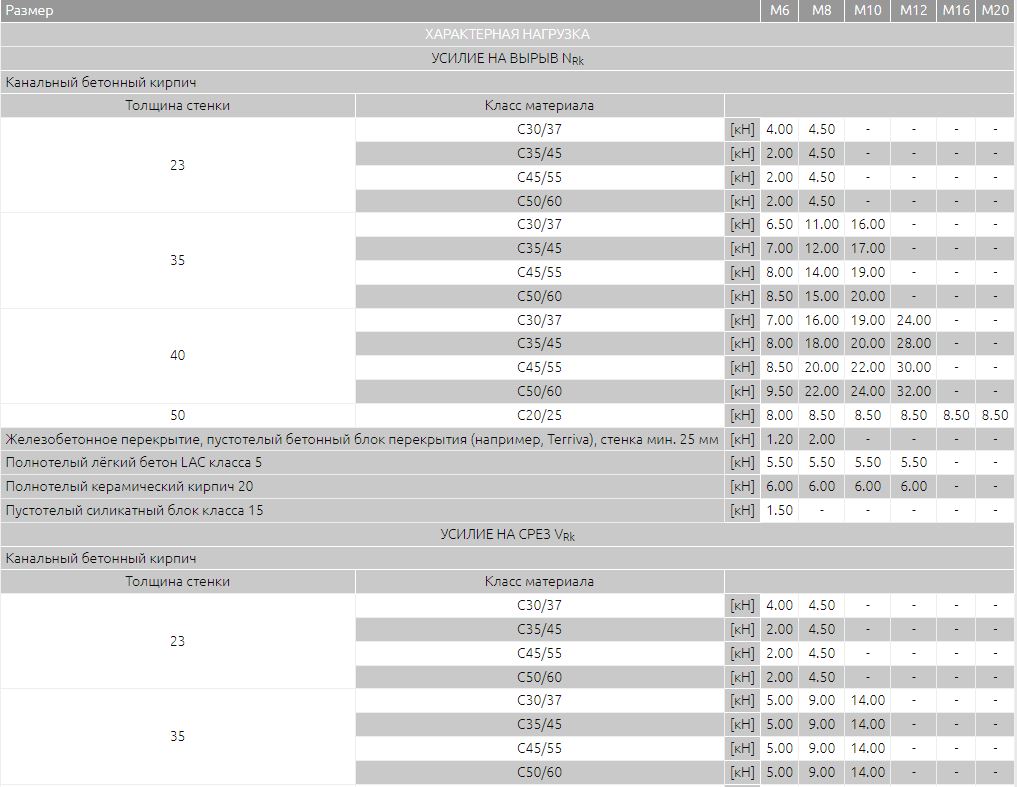This screenshot has height=787, width=1017.
Task: Select the '17.00' value cell
Action: click(867, 248)
